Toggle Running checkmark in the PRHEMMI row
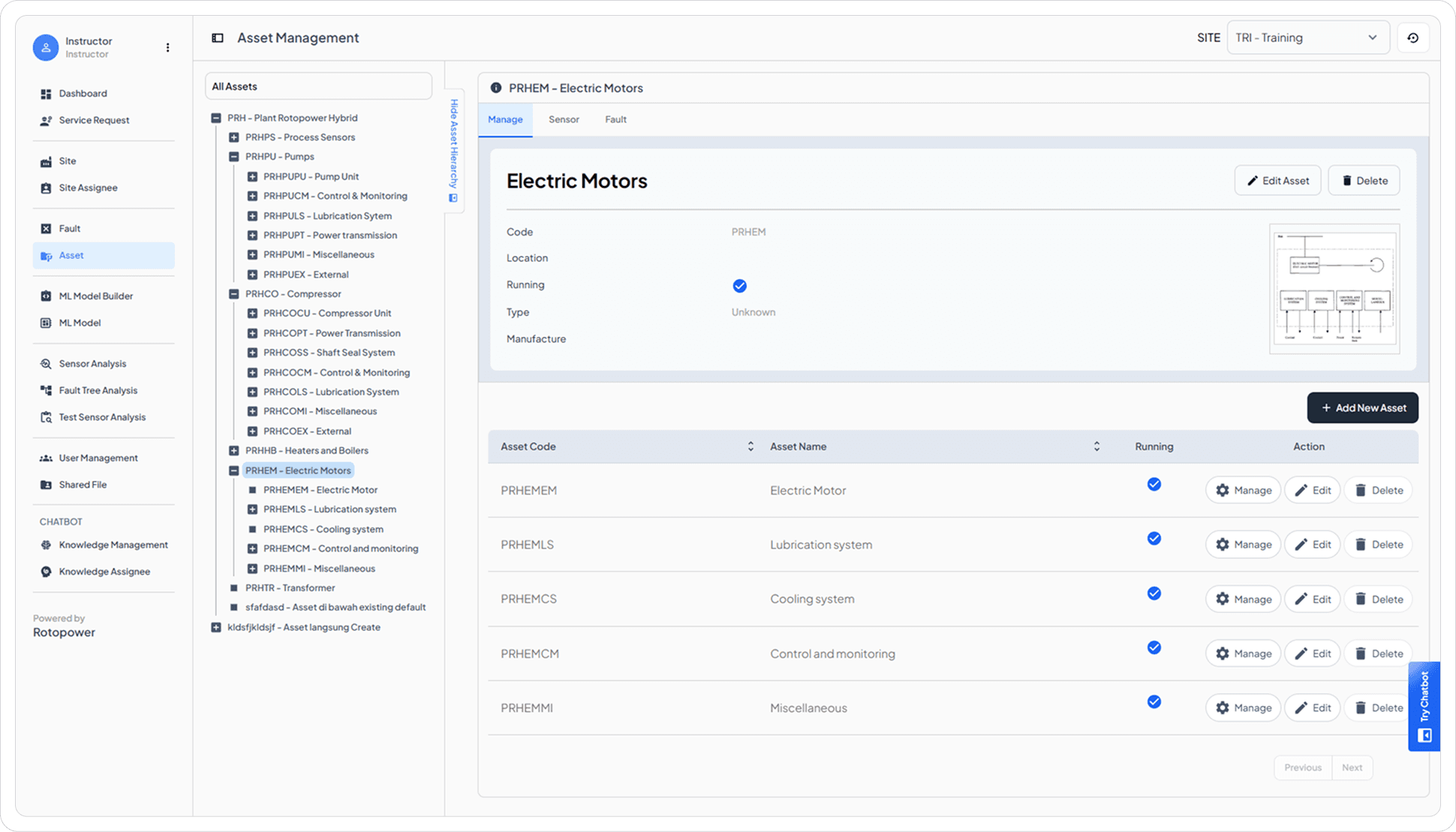1456x832 pixels. pyautogui.click(x=1154, y=702)
